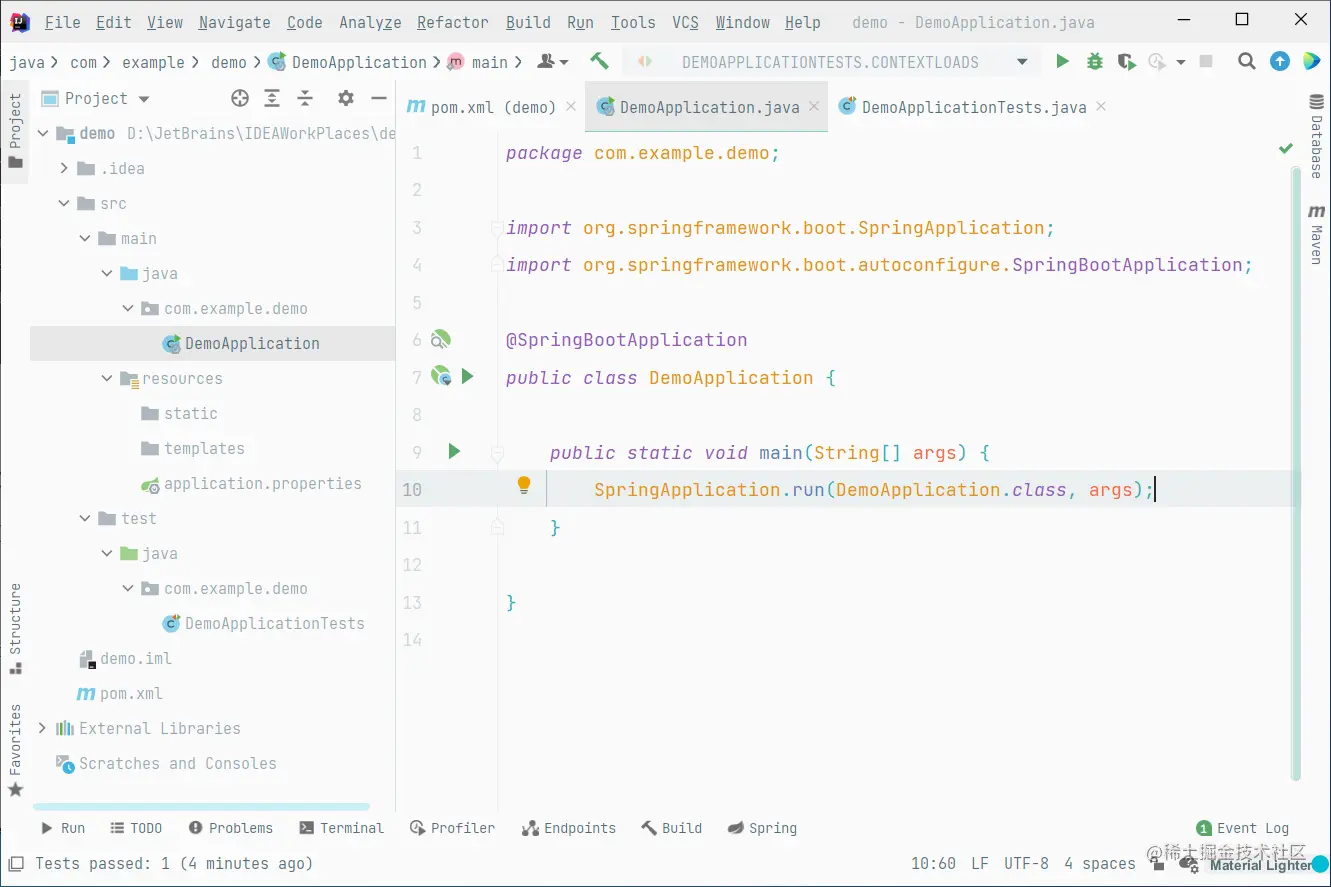Open the Refactor menu

[x=455, y=22]
